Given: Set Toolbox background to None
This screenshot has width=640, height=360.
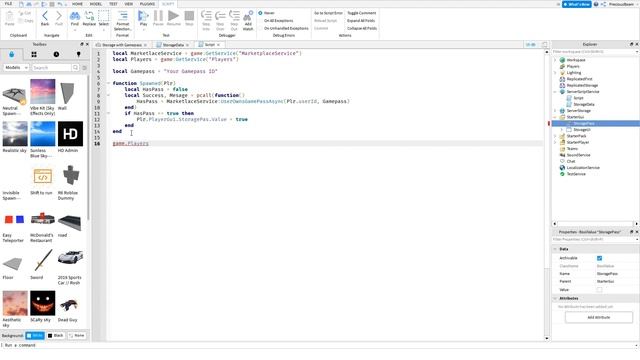Looking at the screenshot, I should 76,336.
